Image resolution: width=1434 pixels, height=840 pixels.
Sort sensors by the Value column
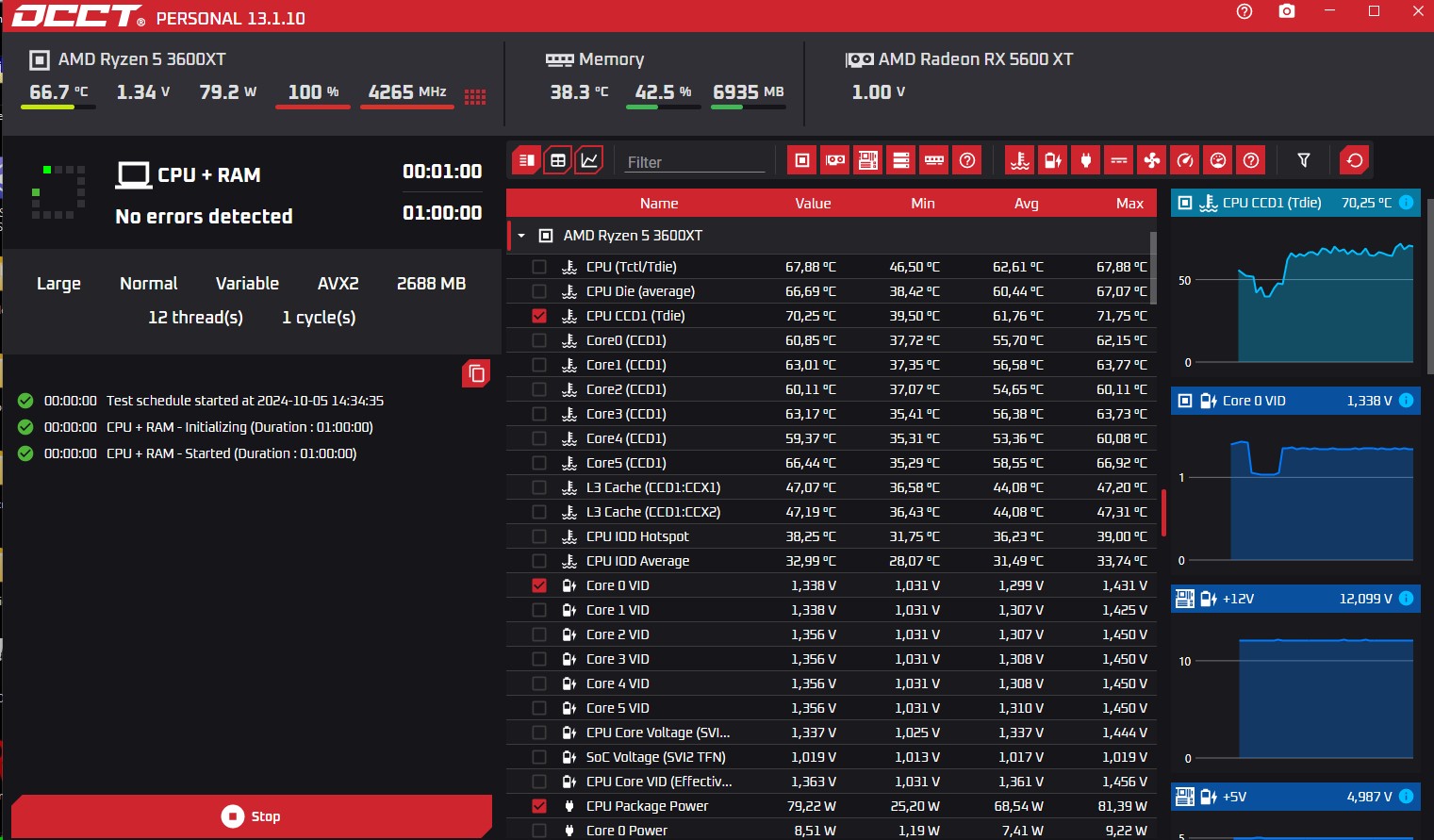click(813, 204)
